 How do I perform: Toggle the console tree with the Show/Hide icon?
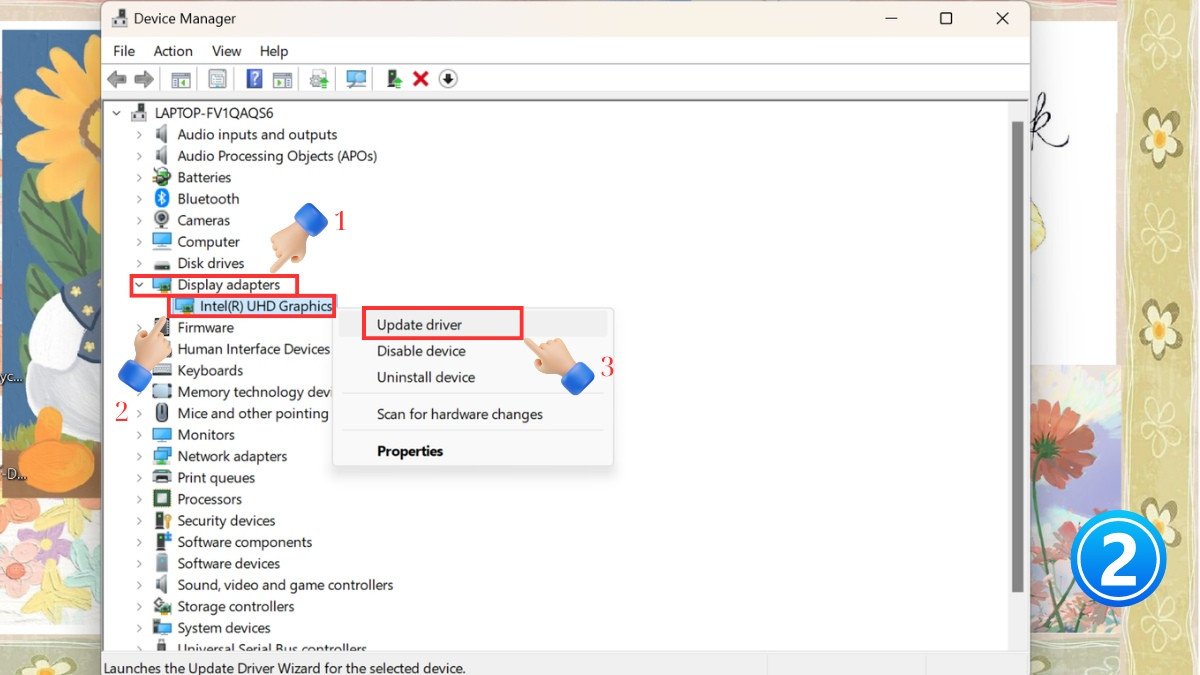180,78
